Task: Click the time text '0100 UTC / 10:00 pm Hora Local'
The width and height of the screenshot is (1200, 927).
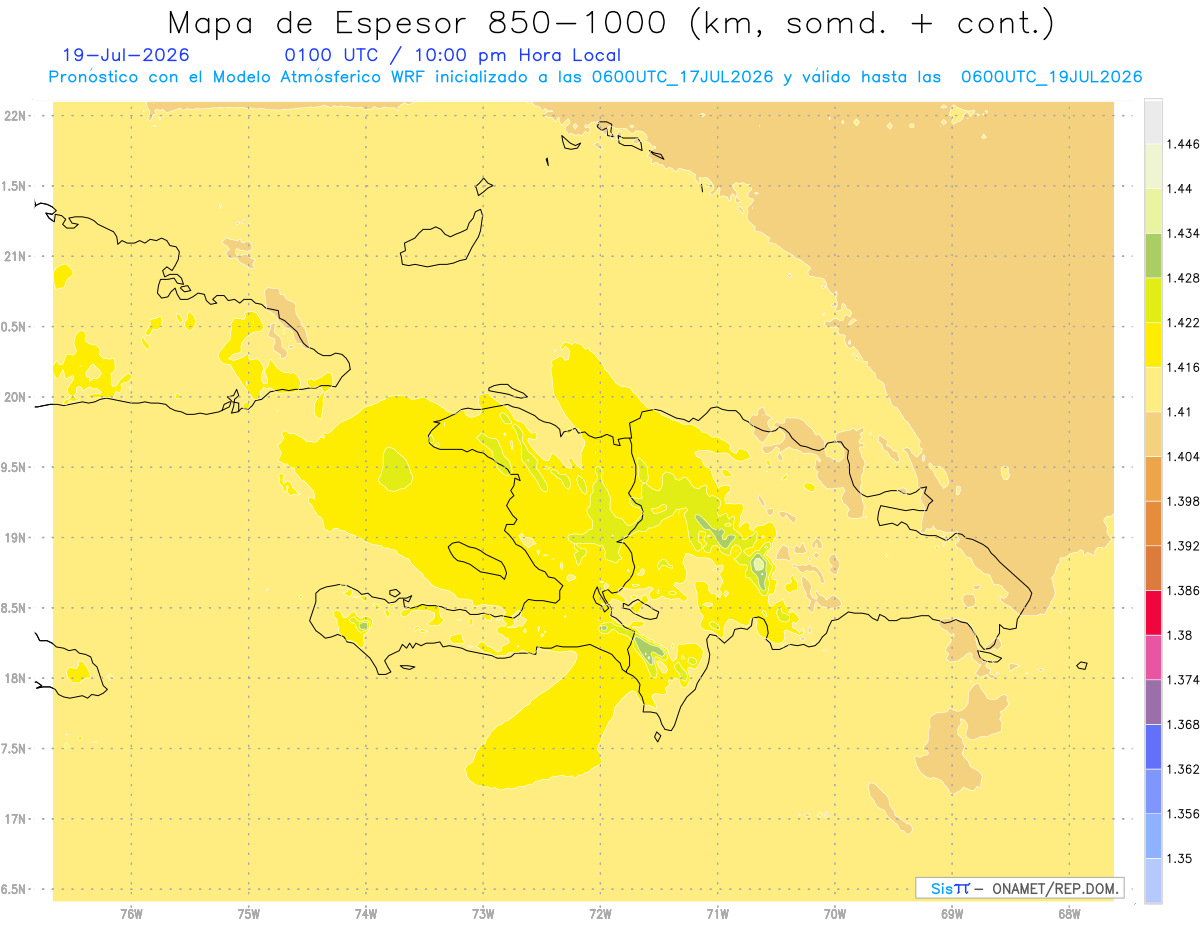Action: [453, 56]
